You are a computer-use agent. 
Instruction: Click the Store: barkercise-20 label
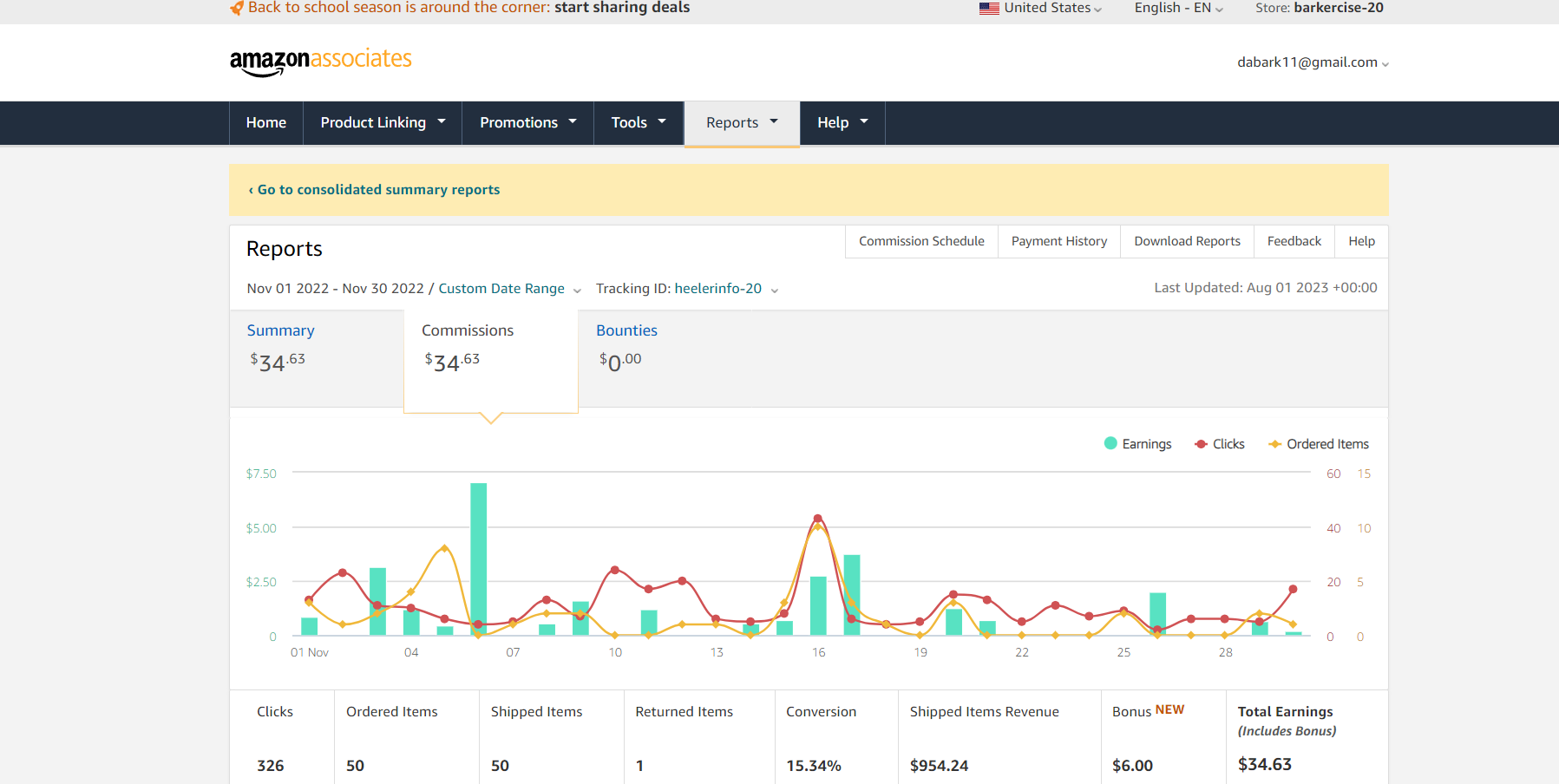1320,8
